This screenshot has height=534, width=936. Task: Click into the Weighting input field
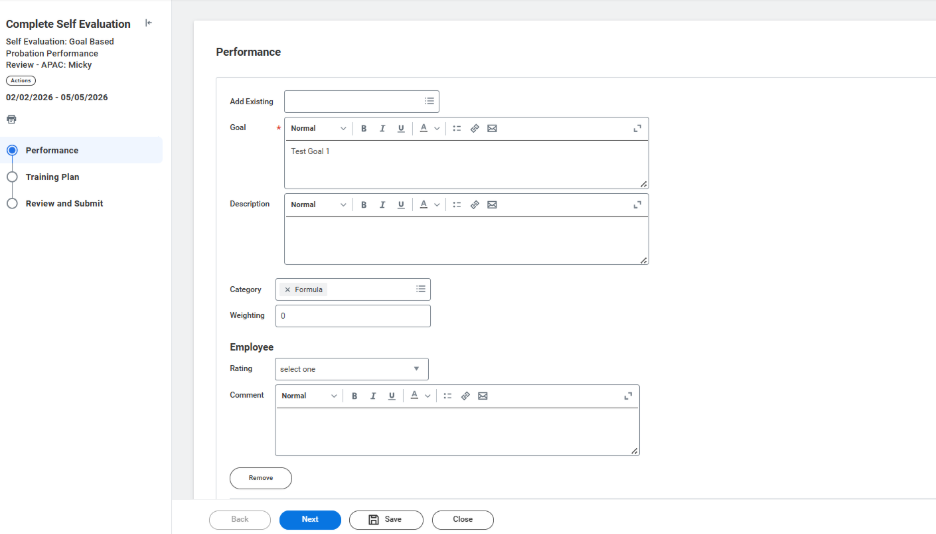coord(352,316)
